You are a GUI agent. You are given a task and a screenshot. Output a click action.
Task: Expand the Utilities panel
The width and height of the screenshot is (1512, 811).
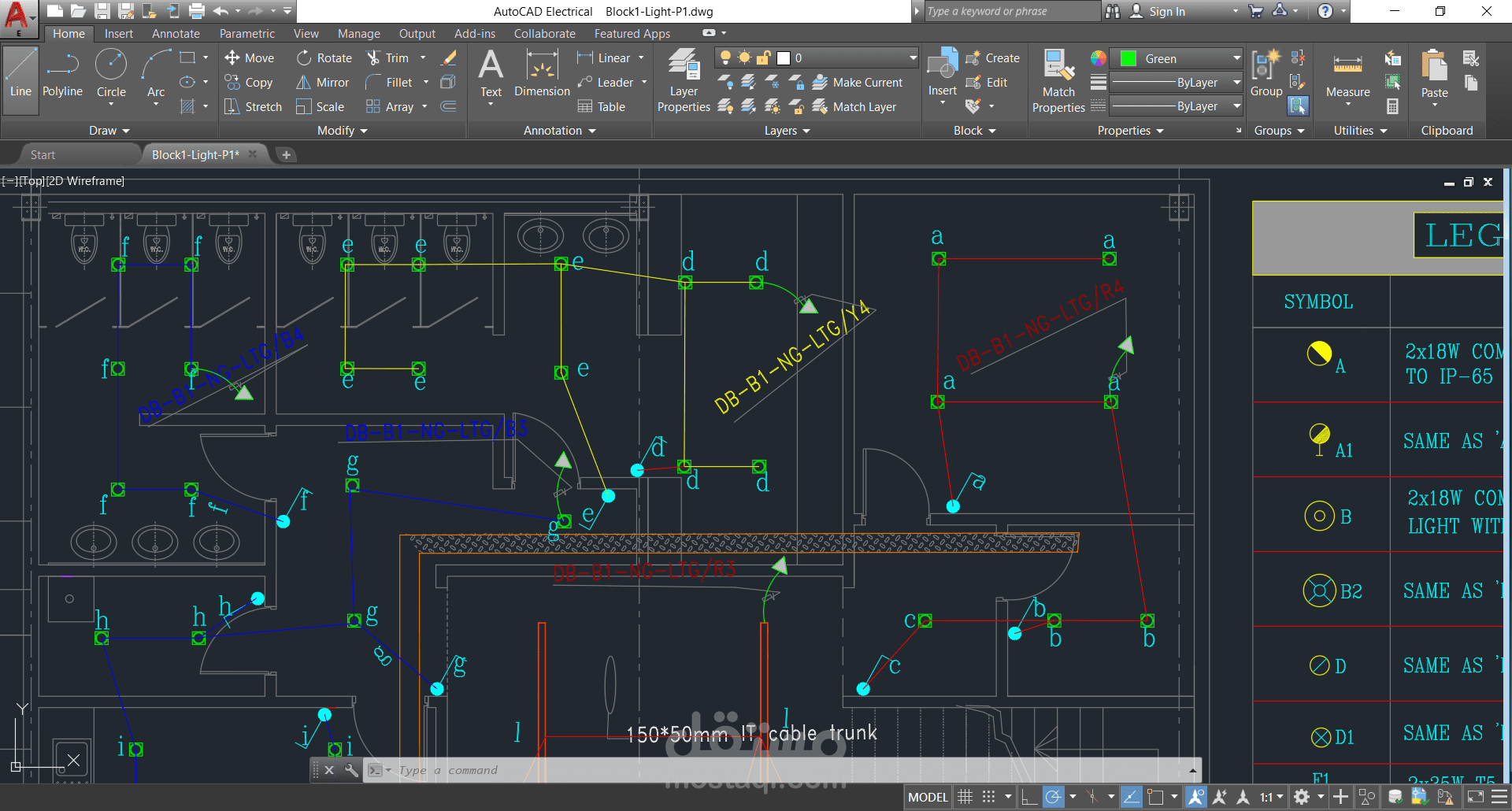coord(1360,131)
